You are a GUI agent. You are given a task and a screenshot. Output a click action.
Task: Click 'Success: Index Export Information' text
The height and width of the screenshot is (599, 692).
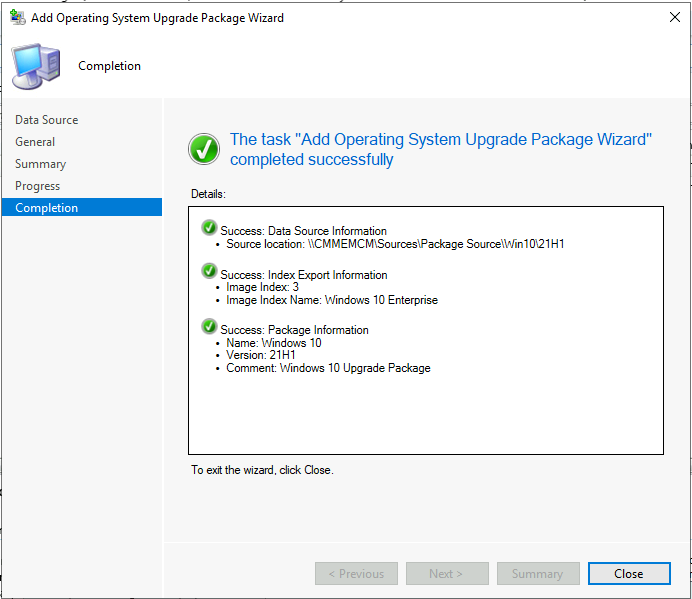click(304, 275)
